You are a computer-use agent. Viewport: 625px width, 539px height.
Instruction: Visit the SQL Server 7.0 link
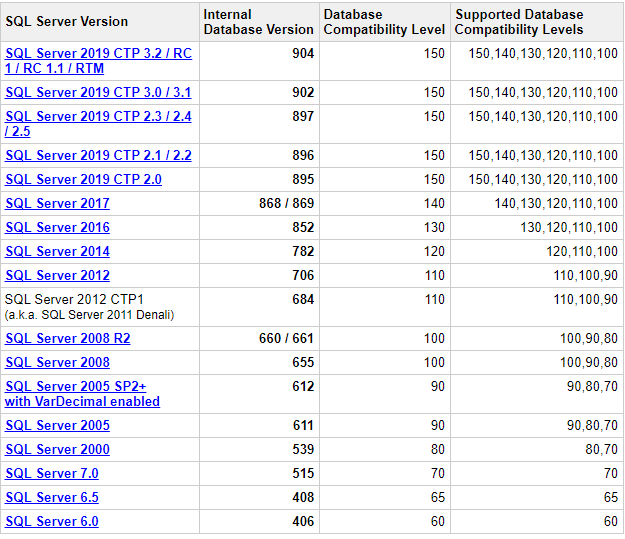[x=52, y=473]
